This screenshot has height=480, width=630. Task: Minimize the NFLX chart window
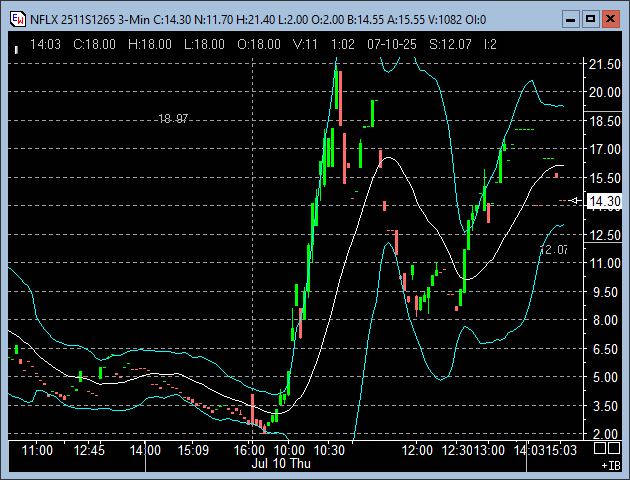click(570, 19)
